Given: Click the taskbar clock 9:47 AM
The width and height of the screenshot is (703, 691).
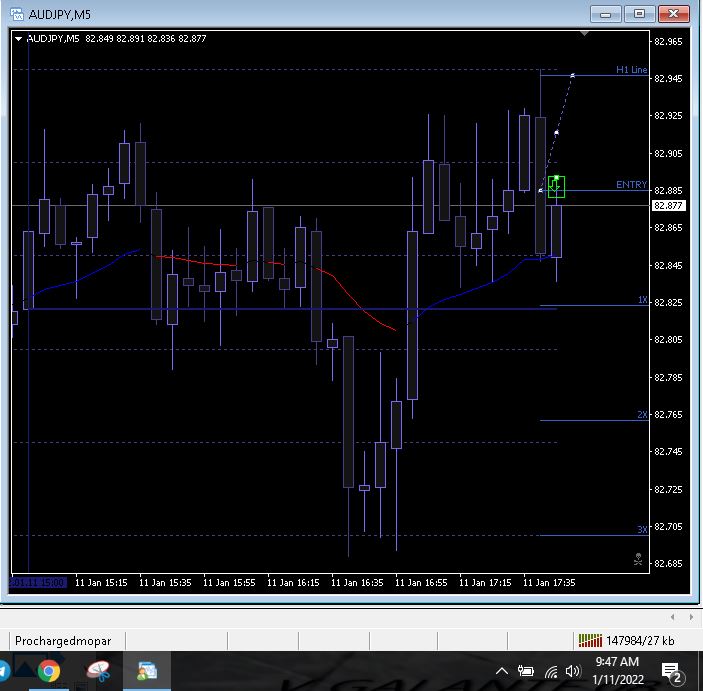Looking at the screenshot, I should [x=617, y=662].
